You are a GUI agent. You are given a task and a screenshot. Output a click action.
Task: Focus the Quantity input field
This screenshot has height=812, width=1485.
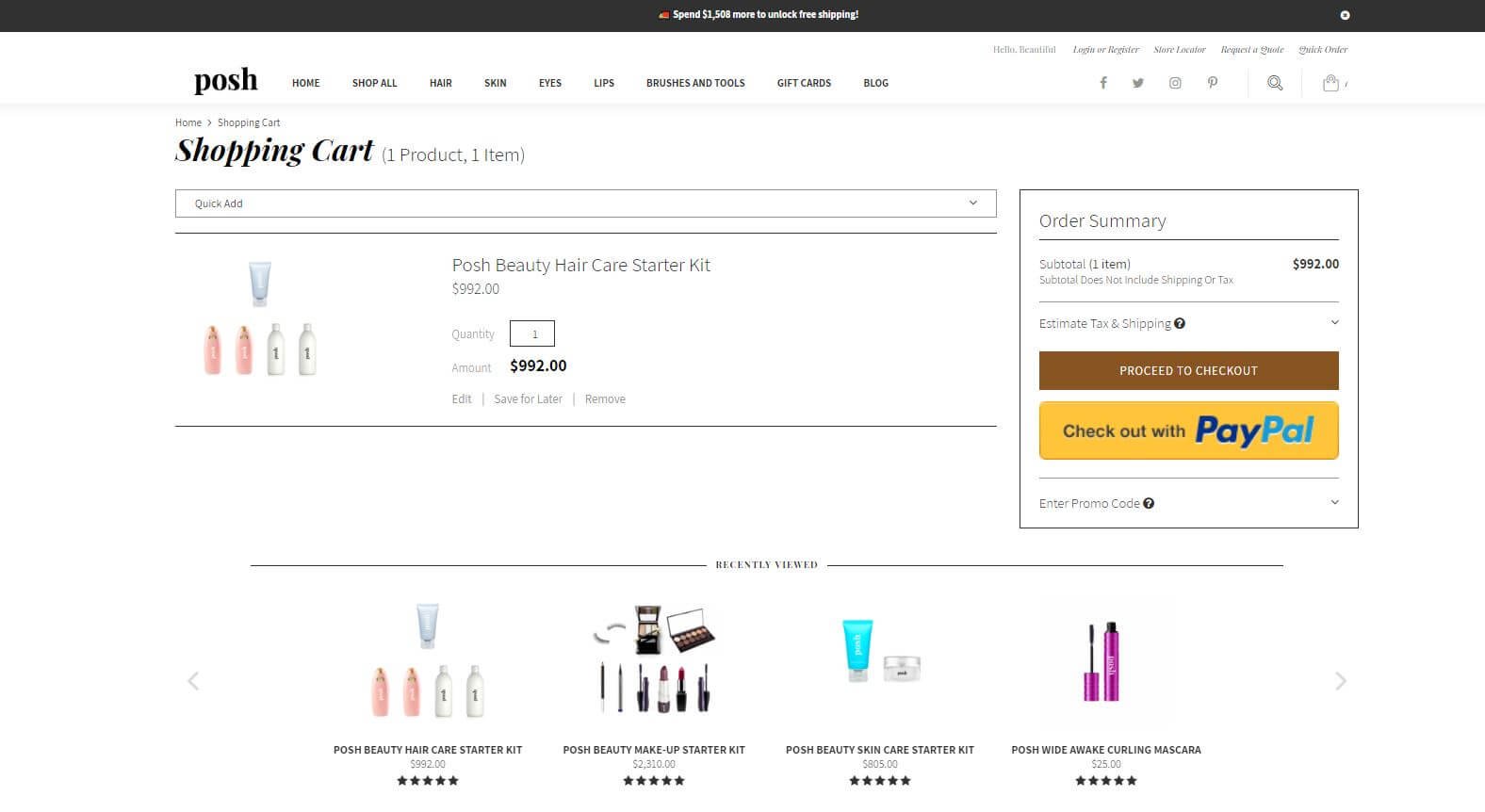(x=532, y=333)
